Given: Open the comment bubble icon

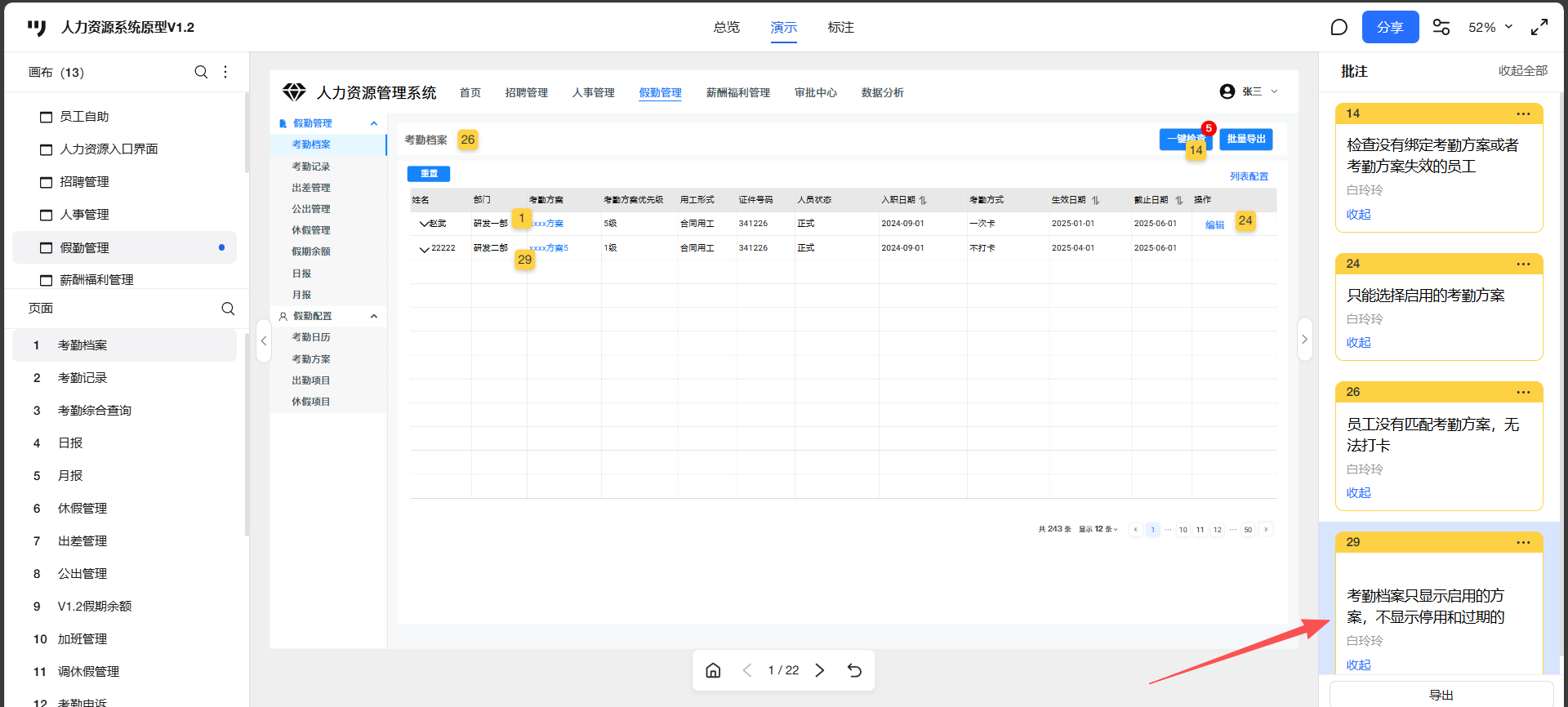Looking at the screenshot, I should click(x=1339, y=28).
